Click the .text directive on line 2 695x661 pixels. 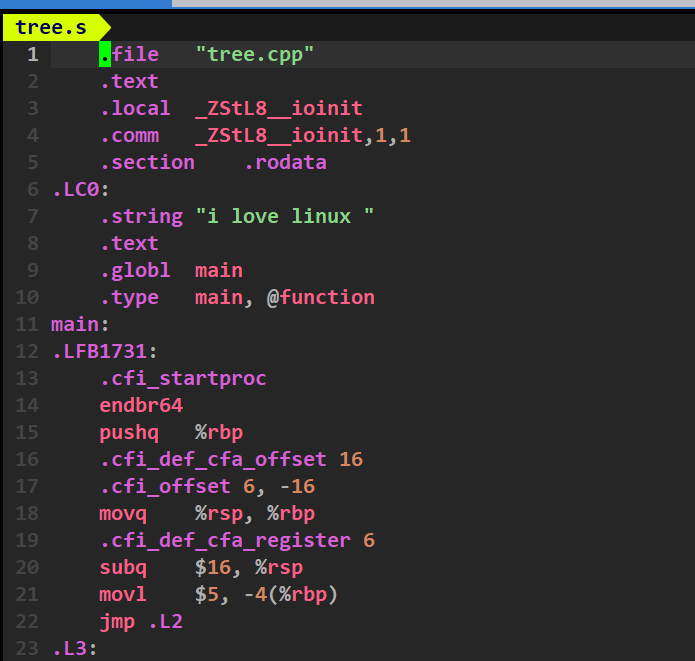tap(129, 82)
